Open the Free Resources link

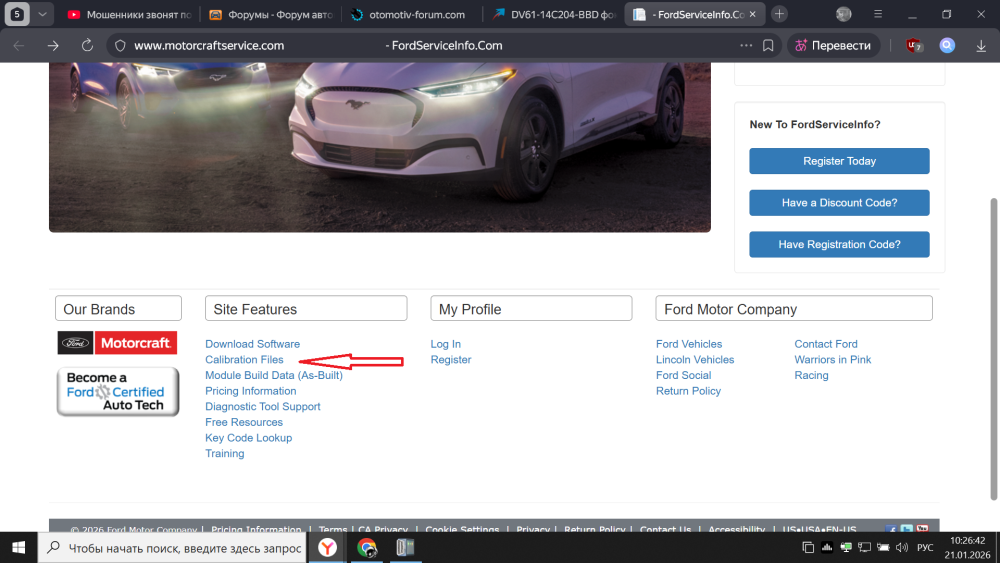coord(244,422)
